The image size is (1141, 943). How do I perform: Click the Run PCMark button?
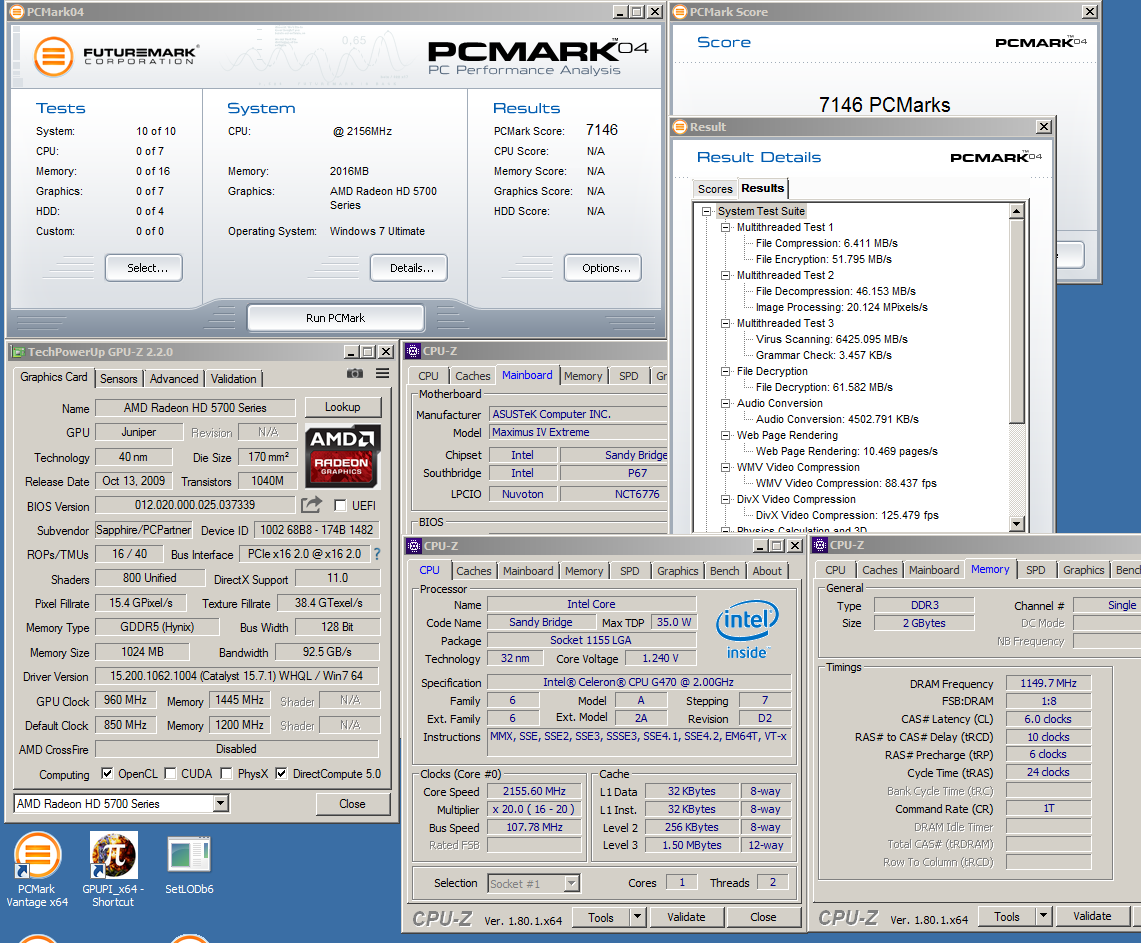click(x=335, y=318)
